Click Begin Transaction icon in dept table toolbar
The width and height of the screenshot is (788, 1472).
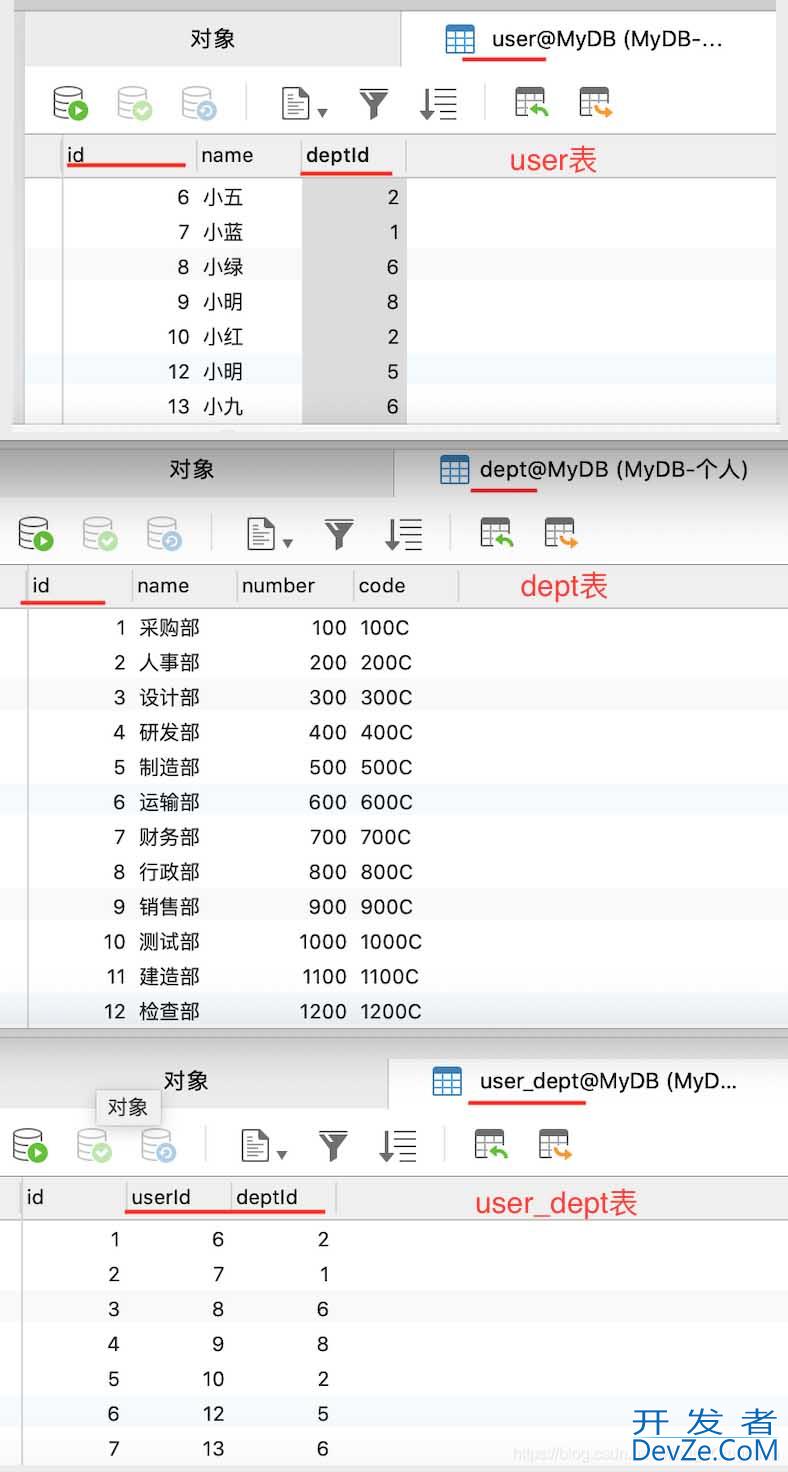[35, 533]
